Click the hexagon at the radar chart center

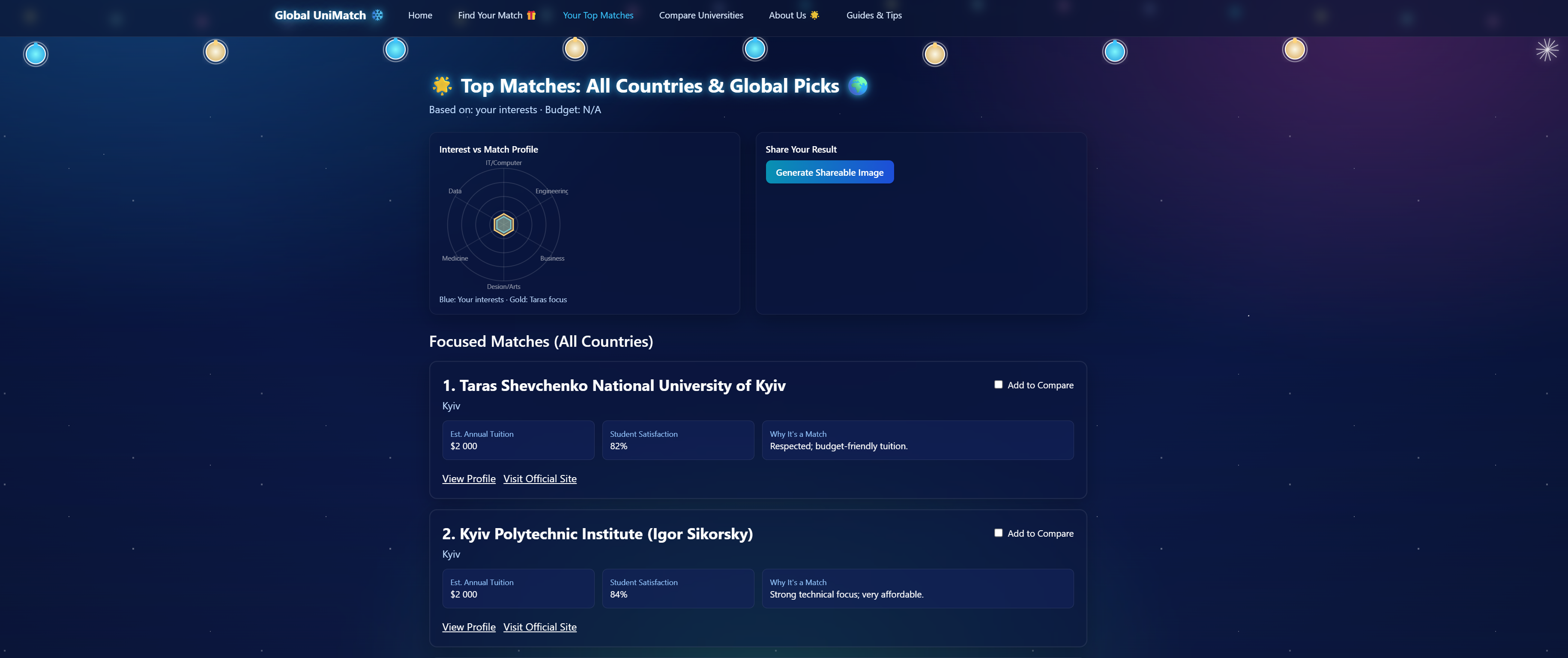503,225
